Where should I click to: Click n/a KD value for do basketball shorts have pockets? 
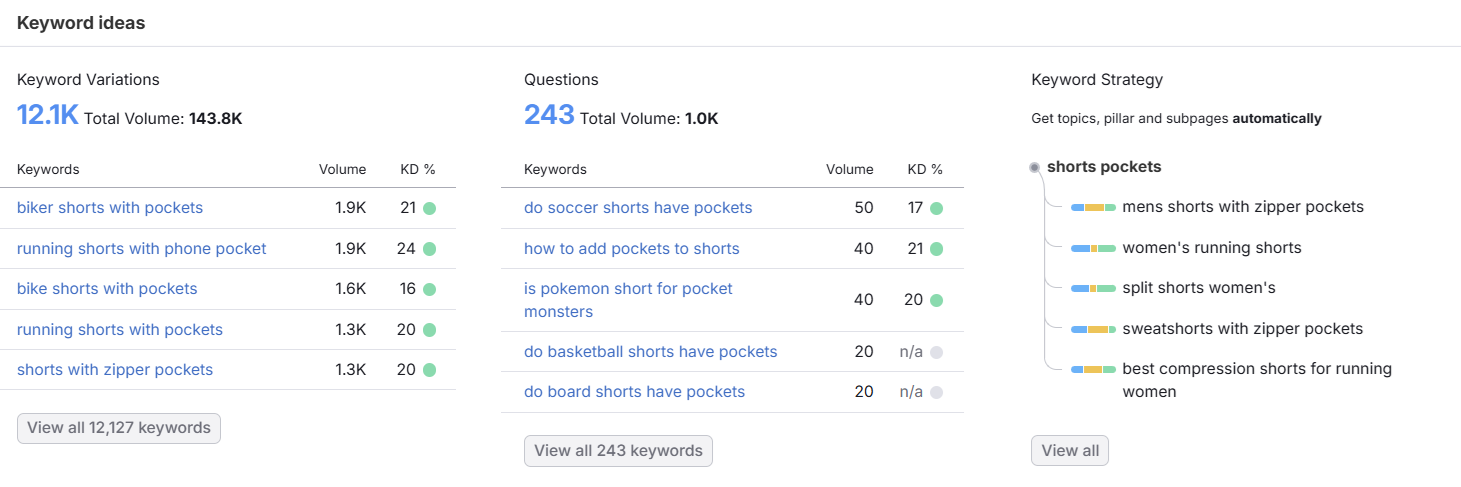(911, 352)
